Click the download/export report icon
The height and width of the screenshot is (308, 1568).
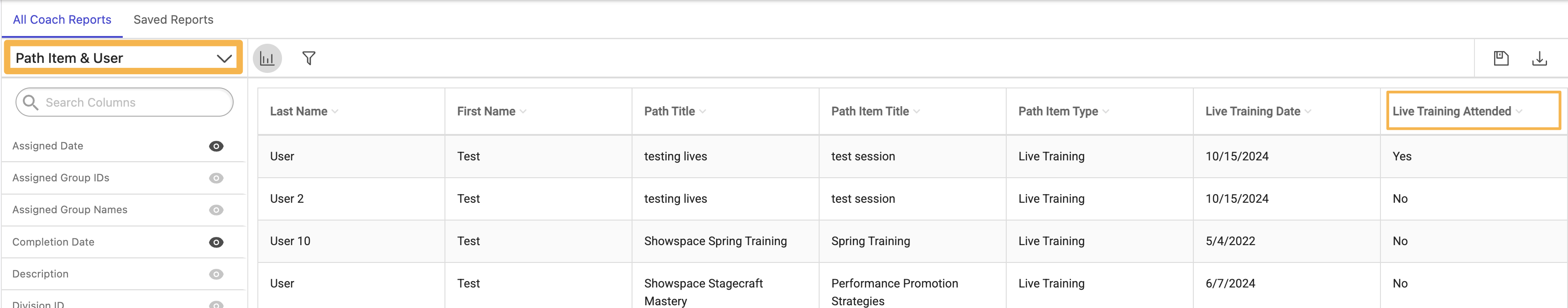pyautogui.click(x=1541, y=58)
